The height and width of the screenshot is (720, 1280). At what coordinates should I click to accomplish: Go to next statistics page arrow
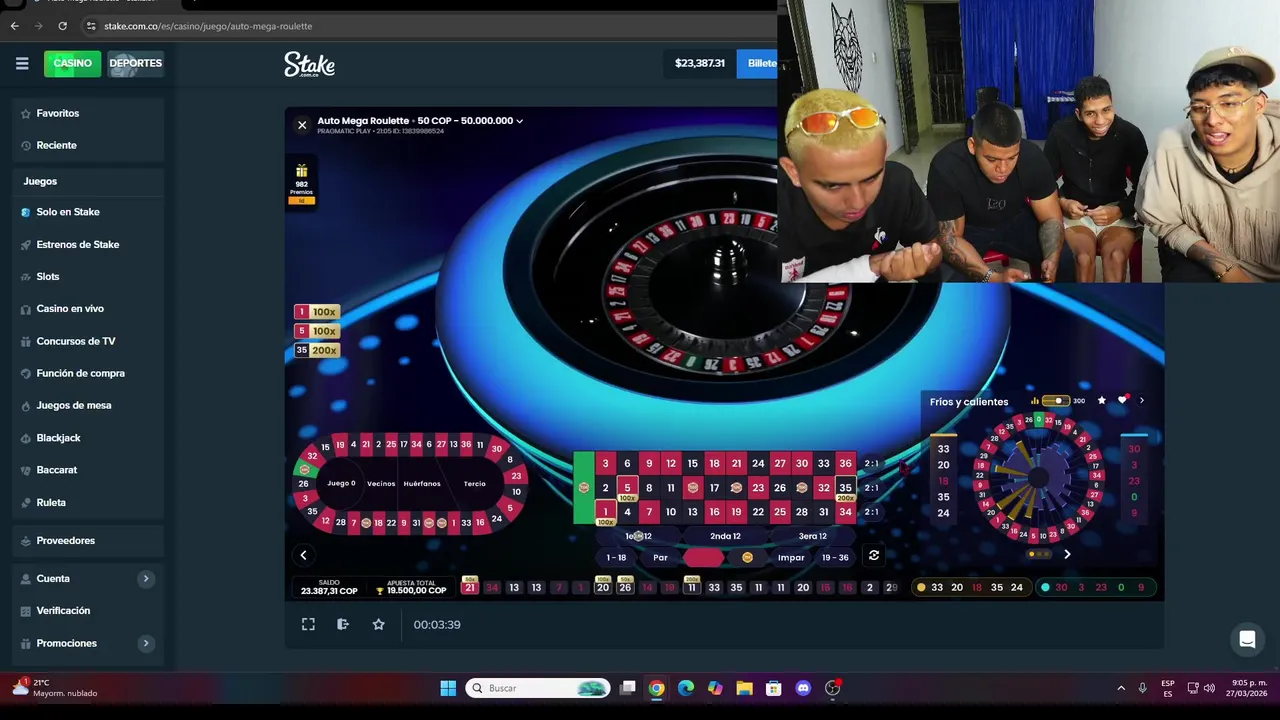[x=1067, y=554]
